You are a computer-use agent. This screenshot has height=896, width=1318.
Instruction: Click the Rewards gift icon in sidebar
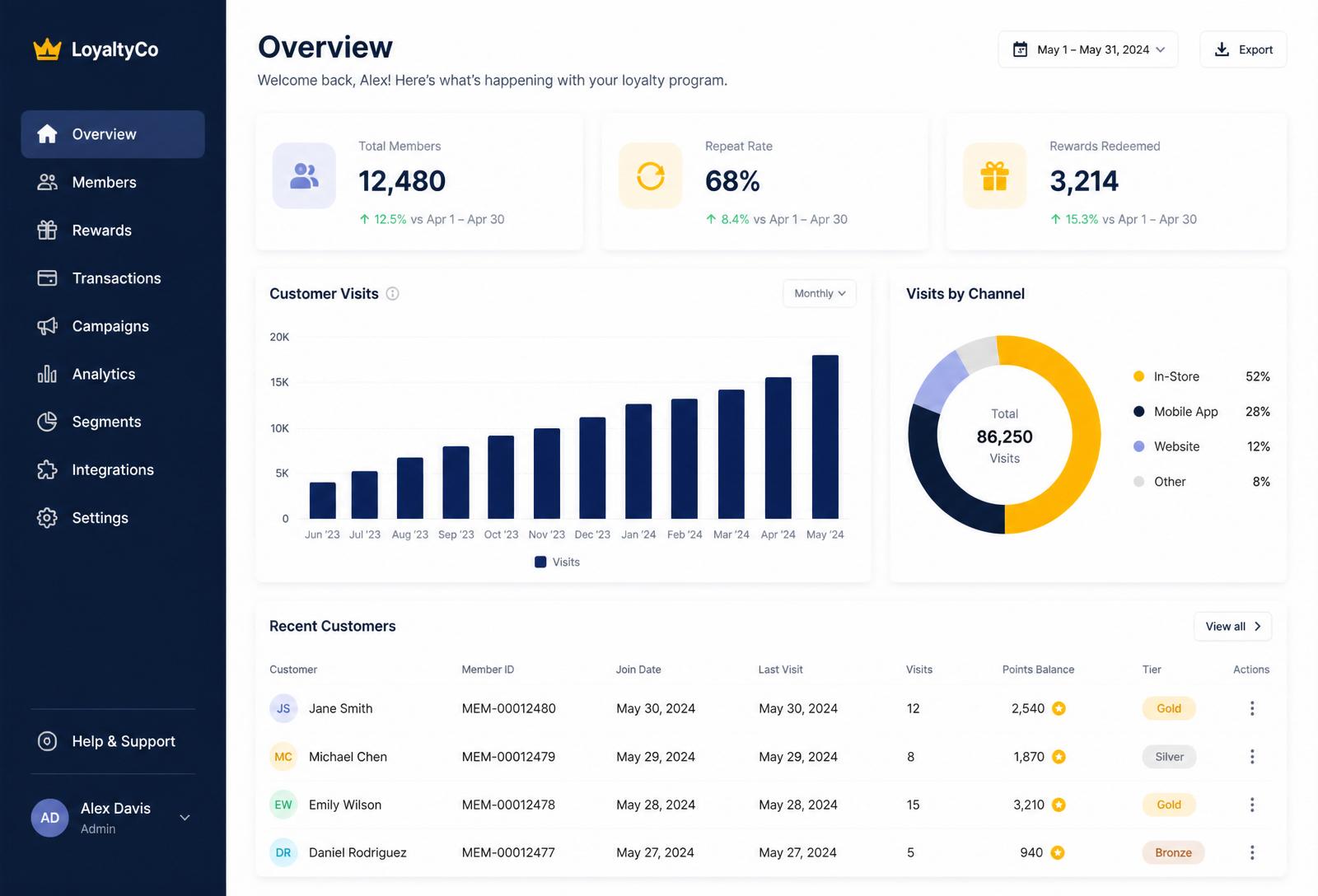point(47,230)
